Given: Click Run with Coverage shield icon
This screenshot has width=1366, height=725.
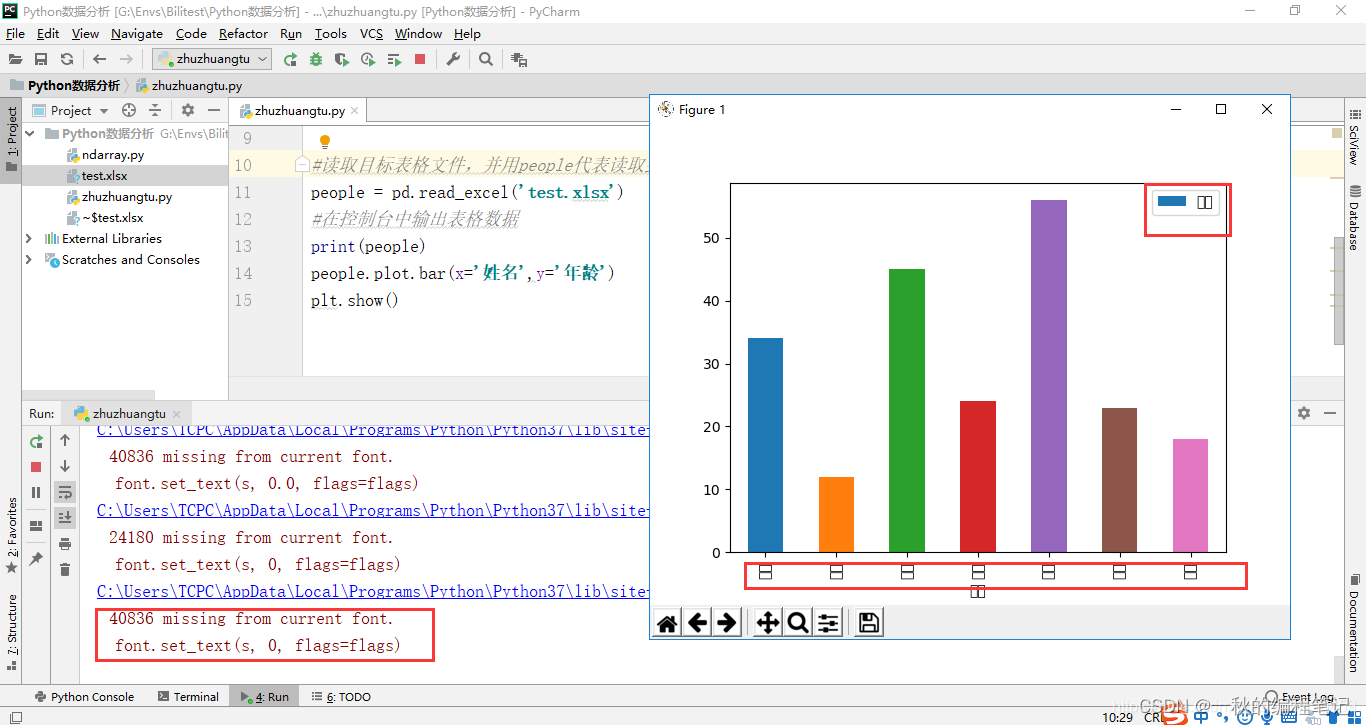Looking at the screenshot, I should point(342,59).
